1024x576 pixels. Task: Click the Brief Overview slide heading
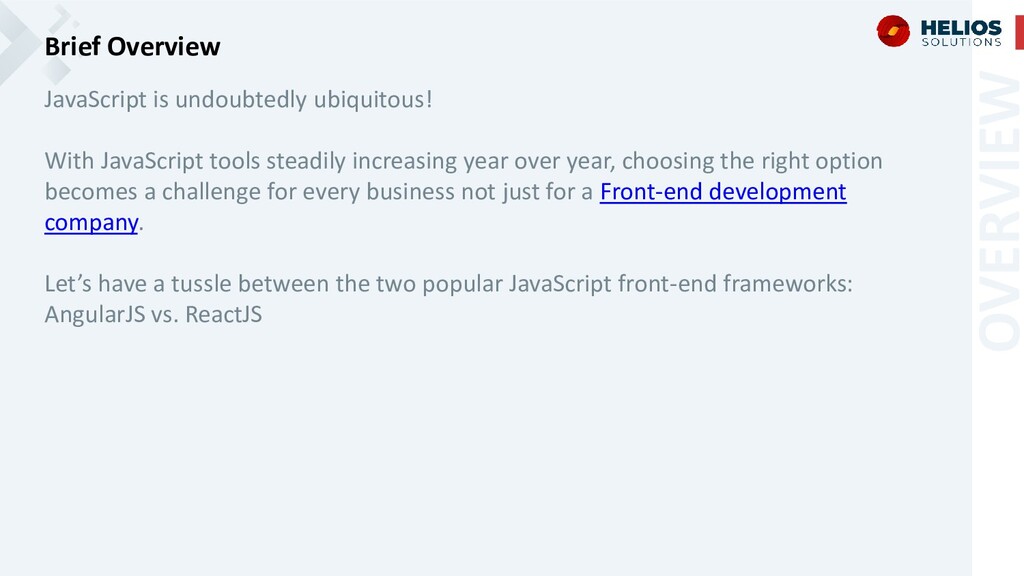click(x=132, y=46)
